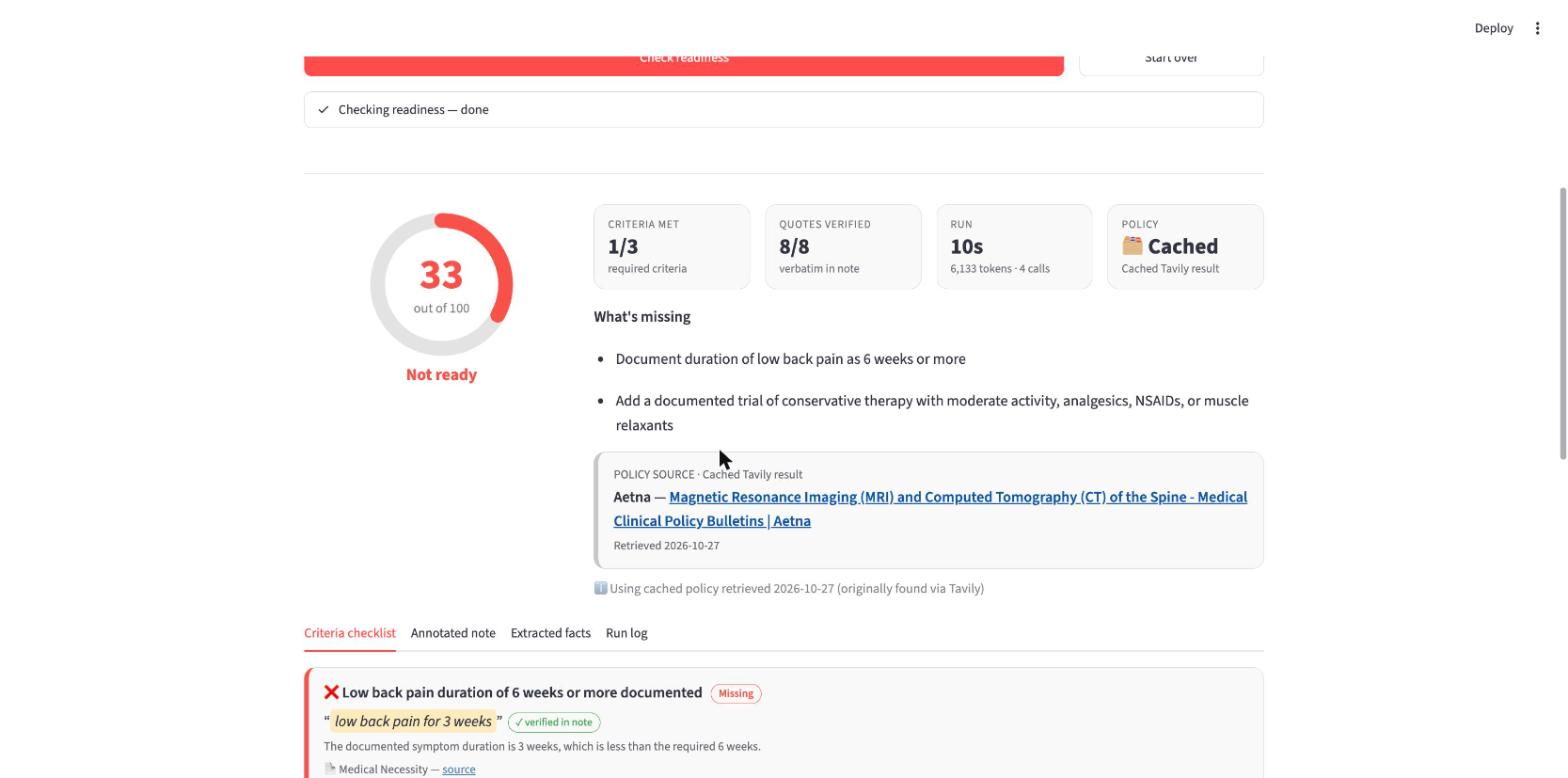
Task: Click the 'What's missing' heading
Action: click(642, 317)
